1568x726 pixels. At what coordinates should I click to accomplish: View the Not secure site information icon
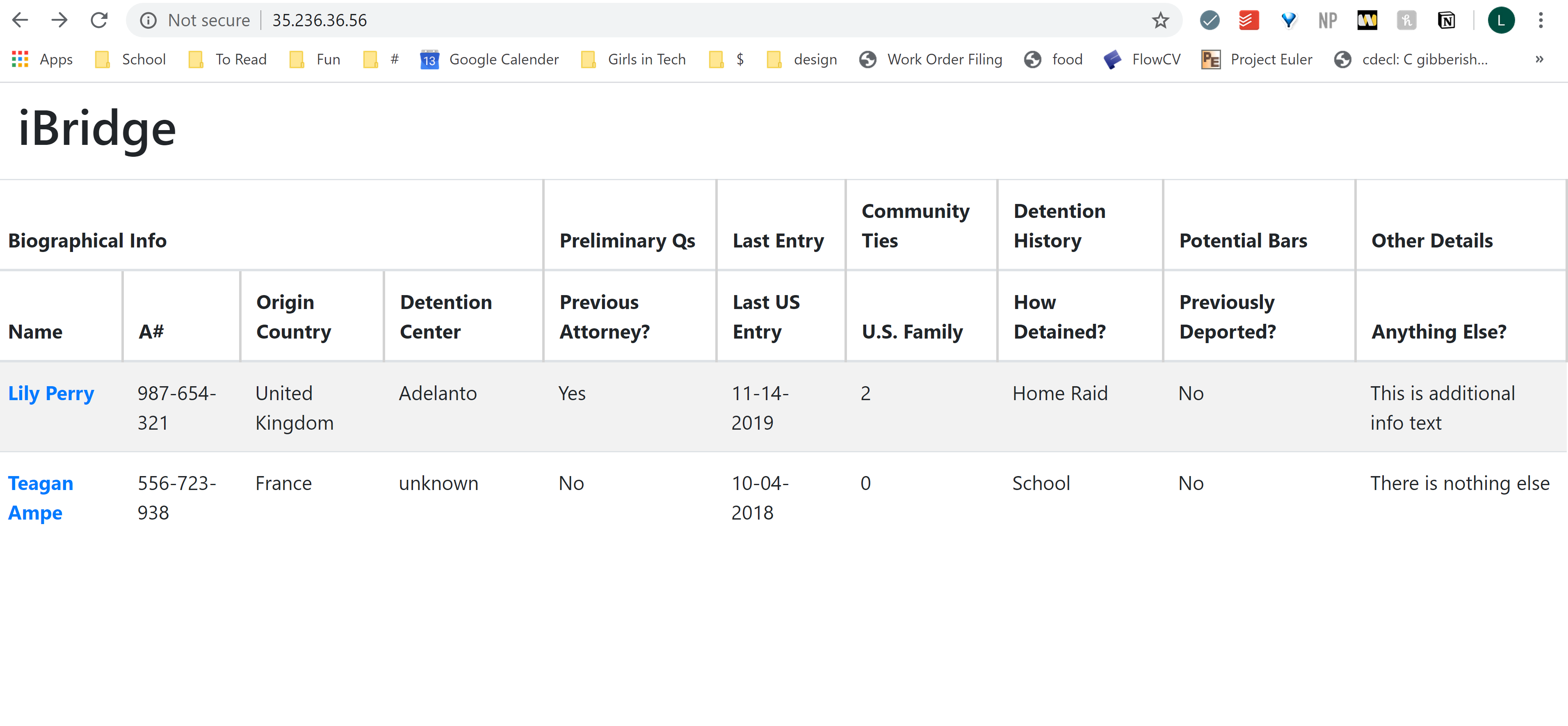(148, 20)
